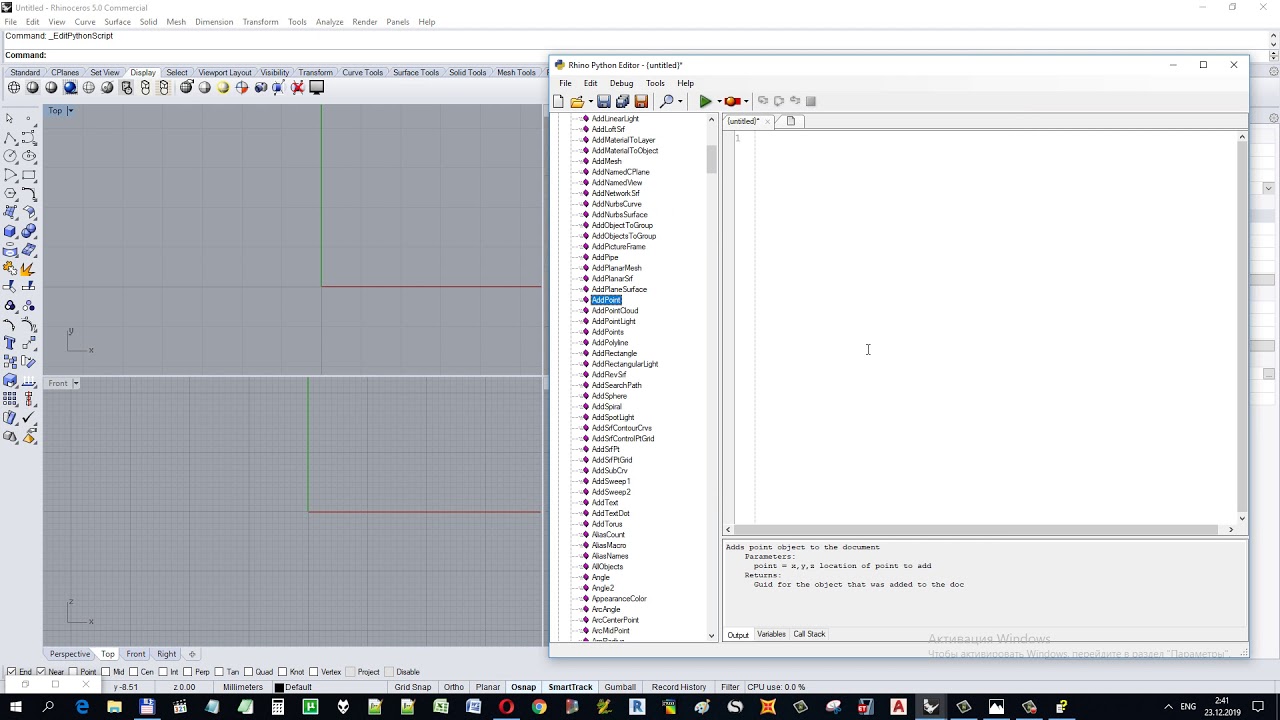Toggle Ortho in status bar
1280x720 pixels.
(x=454, y=687)
